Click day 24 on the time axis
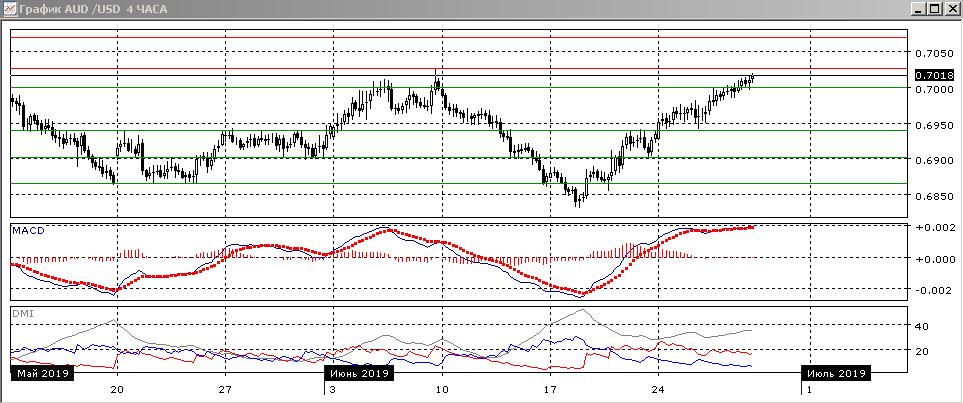Viewport: 963px width, 403px height. [x=656, y=390]
